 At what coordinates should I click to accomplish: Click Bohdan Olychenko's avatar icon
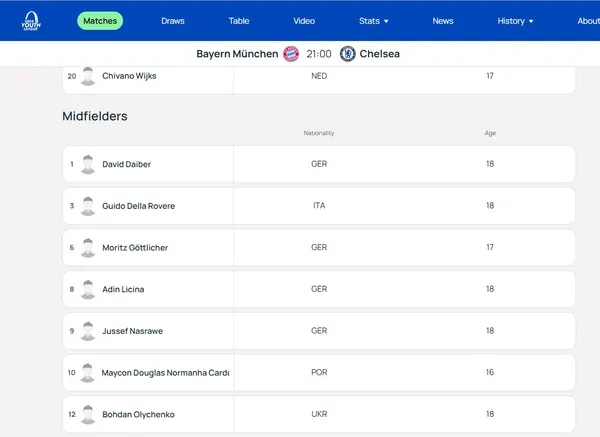(88, 414)
